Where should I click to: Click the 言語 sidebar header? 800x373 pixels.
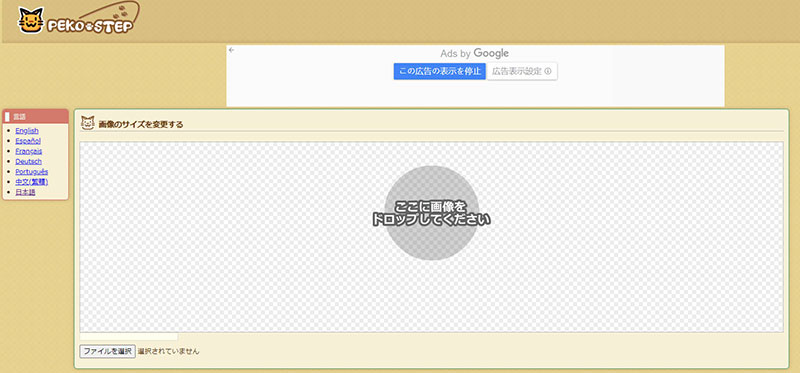[x=36, y=116]
